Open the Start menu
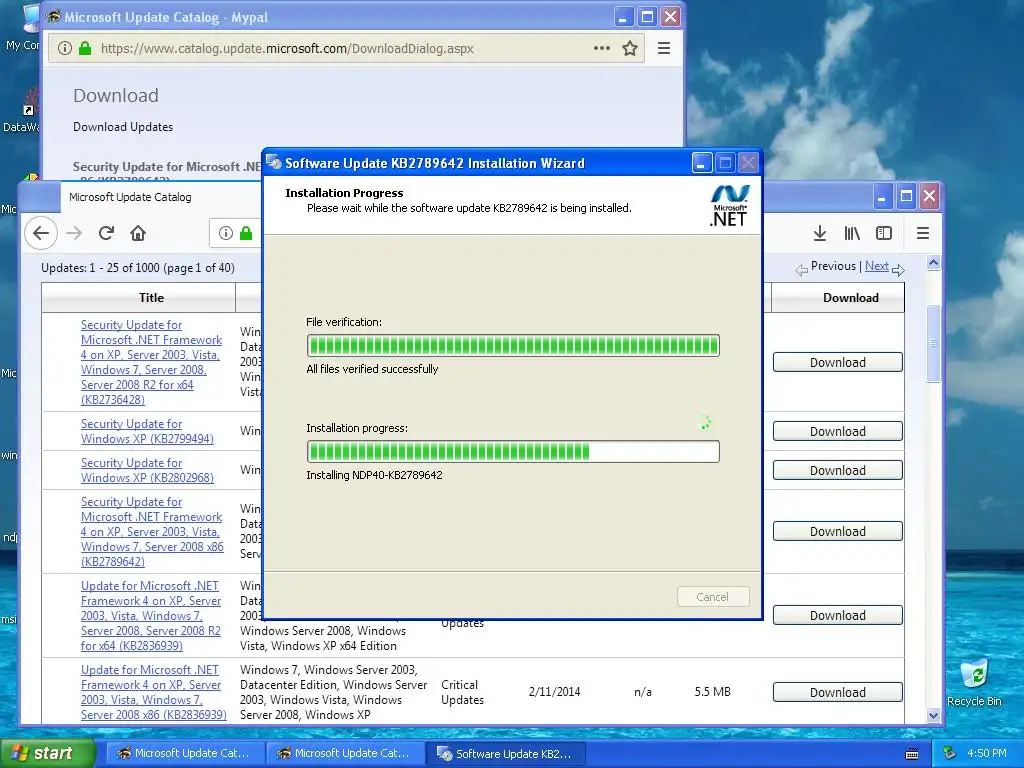This screenshot has height=768, width=1024. [x=48, y=754]
